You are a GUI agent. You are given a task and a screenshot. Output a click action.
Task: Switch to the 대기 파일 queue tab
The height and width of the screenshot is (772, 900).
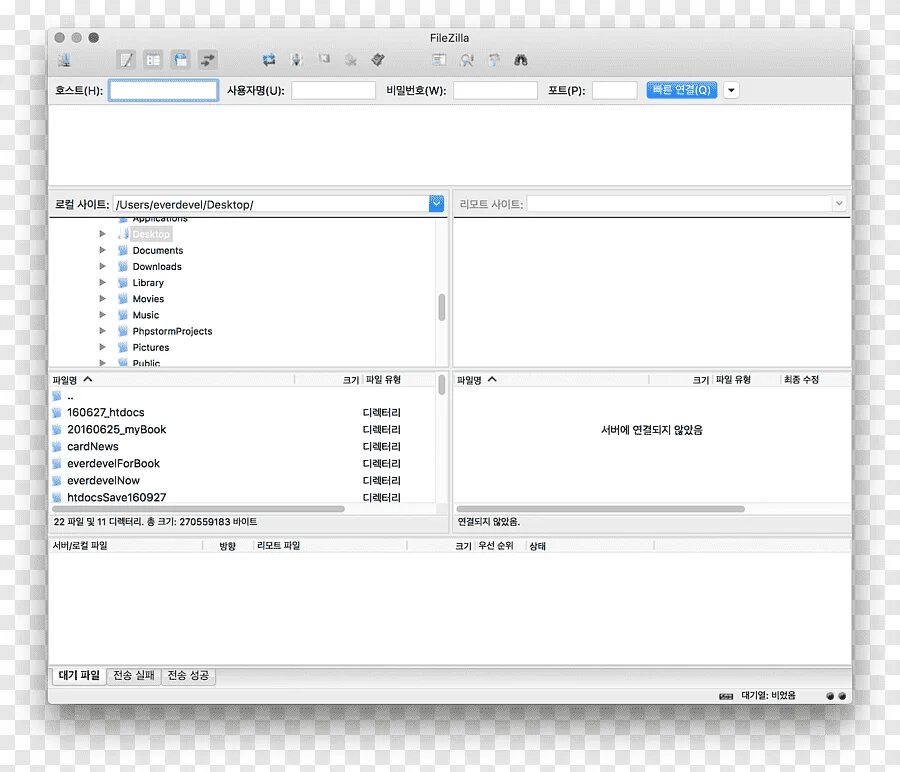79,676
